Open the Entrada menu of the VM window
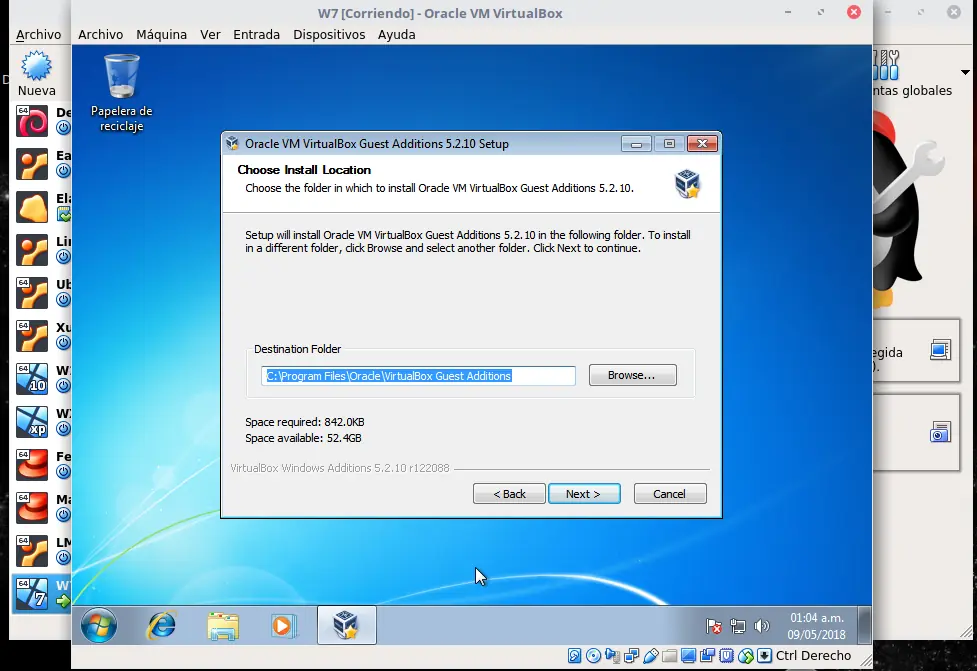The width and height of the screenshot is (977, 671). pyautogui.click(x=256, y=34)
